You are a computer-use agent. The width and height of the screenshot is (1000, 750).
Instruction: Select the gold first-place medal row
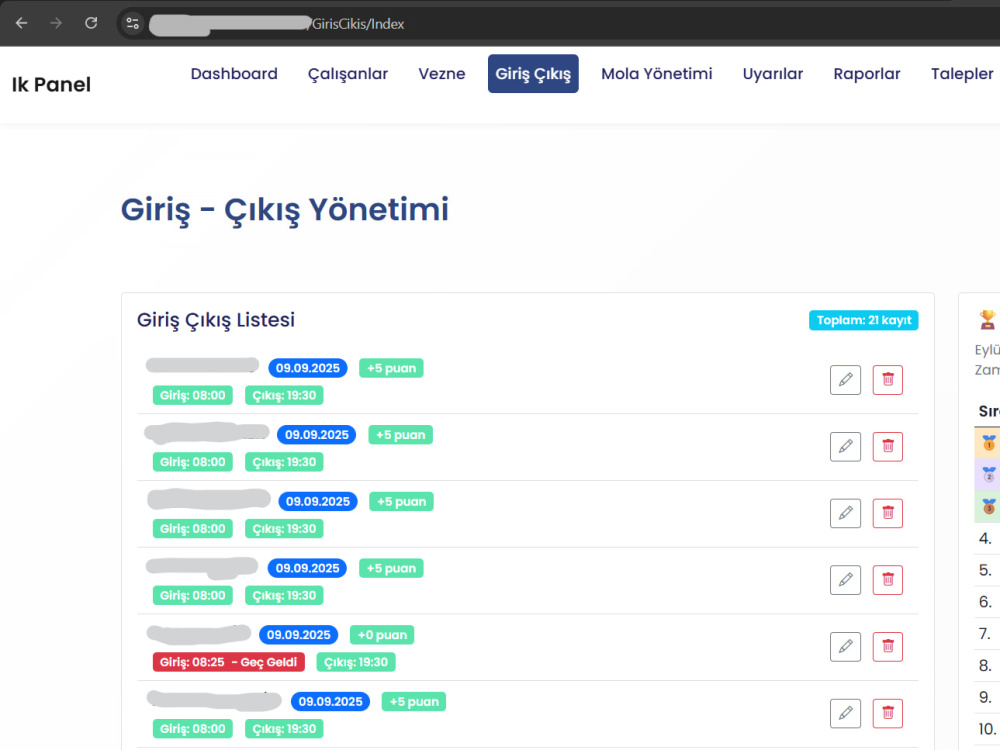pos(987,443)
